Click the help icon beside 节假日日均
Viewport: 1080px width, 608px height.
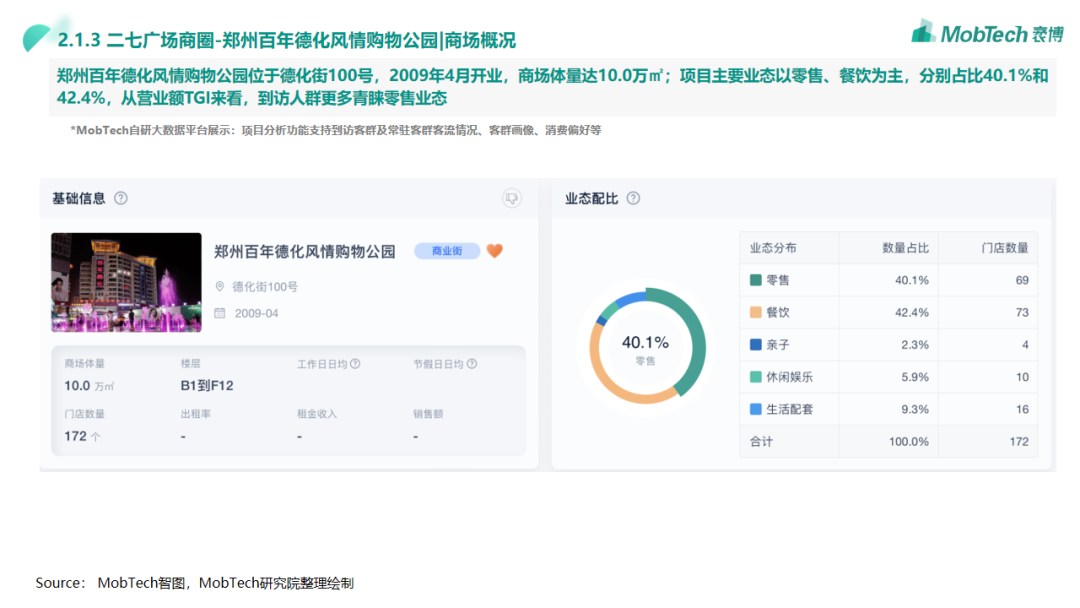[471, 364]
